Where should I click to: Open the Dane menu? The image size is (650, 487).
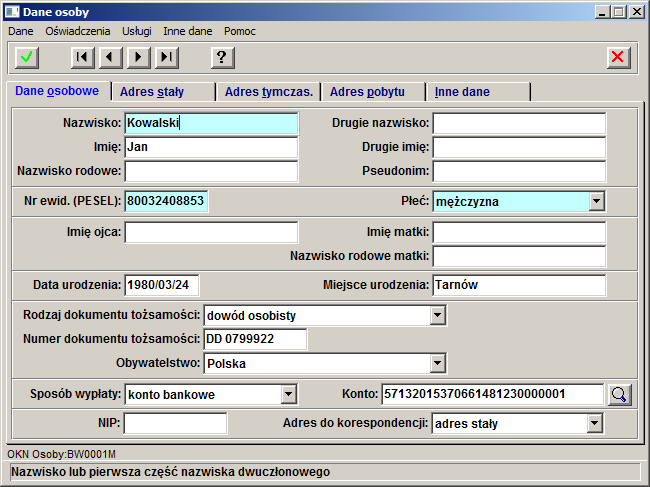tap(21, 31)
